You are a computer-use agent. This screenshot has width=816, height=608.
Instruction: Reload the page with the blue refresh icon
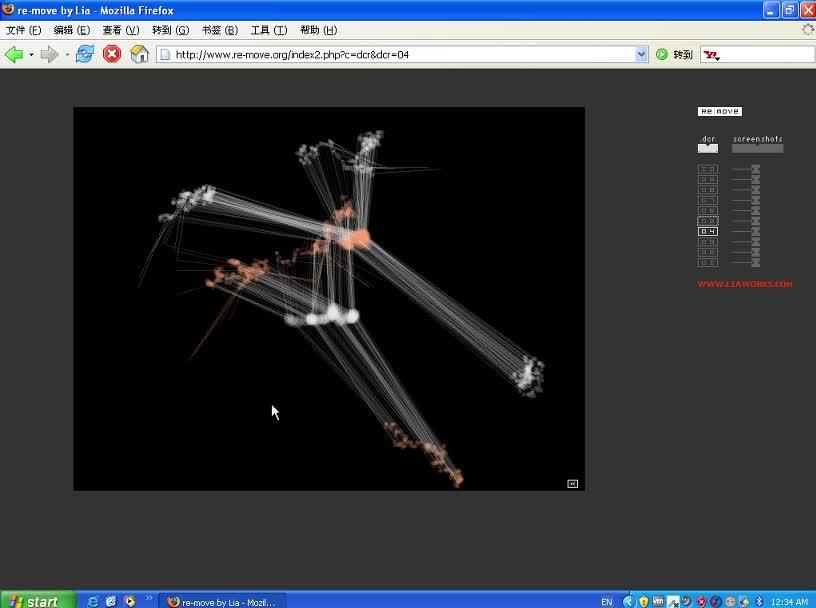click(85, 54)
